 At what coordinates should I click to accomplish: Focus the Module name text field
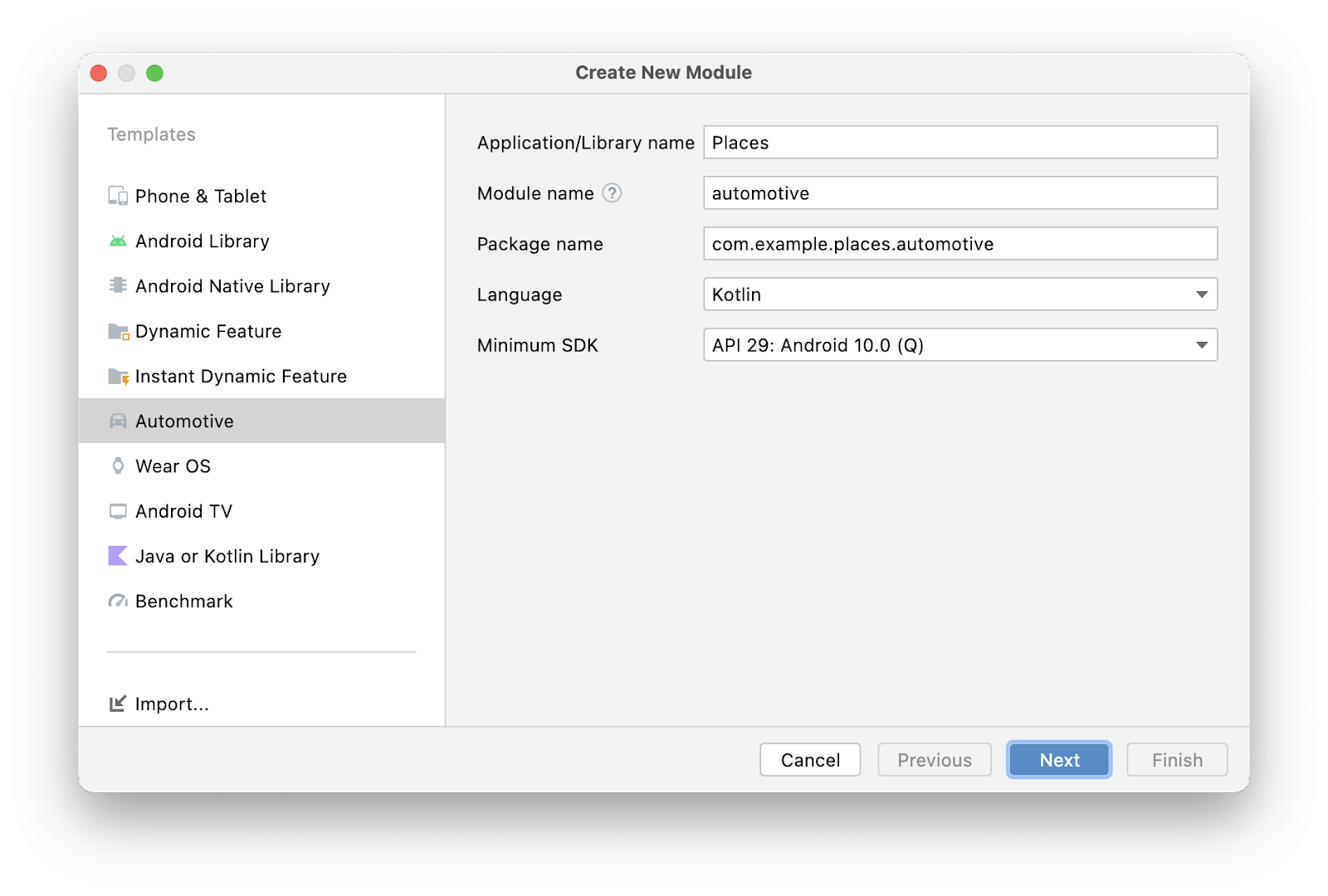pos(959,193)
